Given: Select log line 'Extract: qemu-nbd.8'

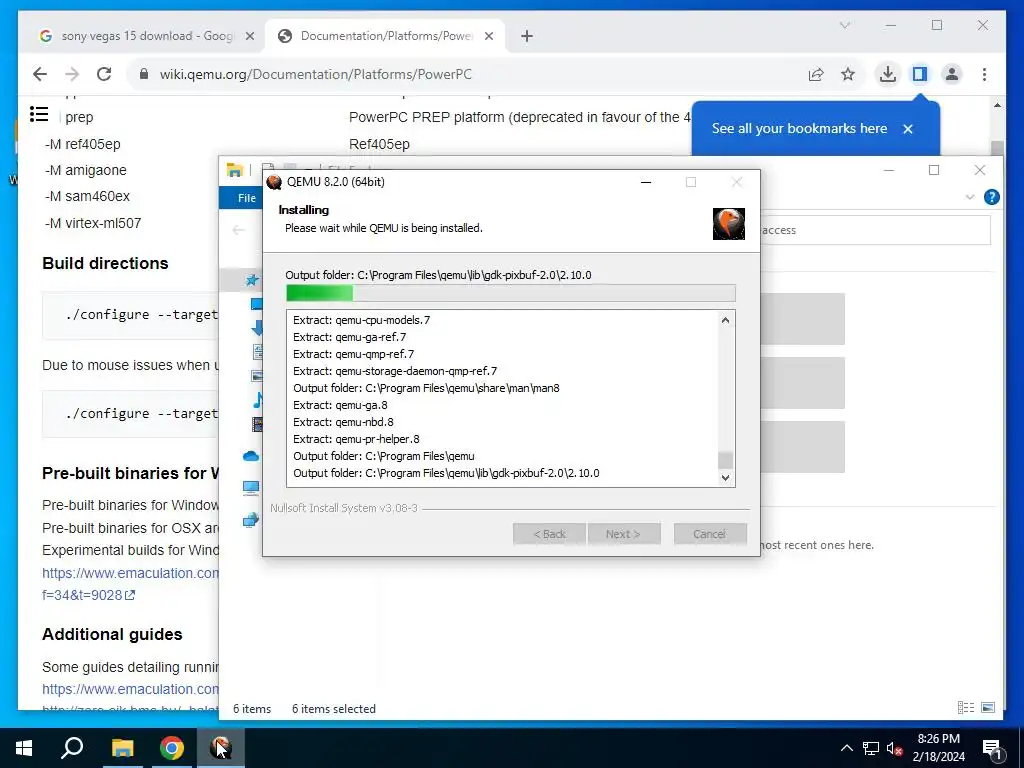Looking at the screenshot, I should (344, 422).
